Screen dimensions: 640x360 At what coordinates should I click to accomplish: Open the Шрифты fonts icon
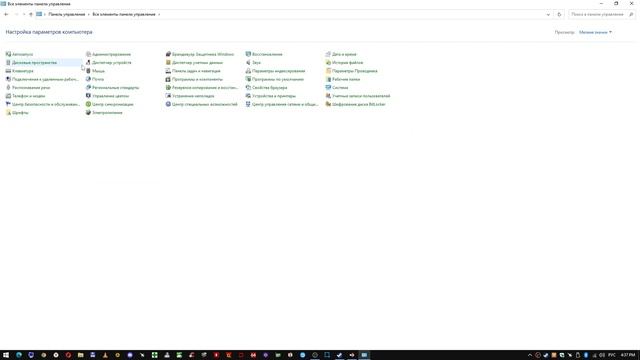(x=8, y=113)
